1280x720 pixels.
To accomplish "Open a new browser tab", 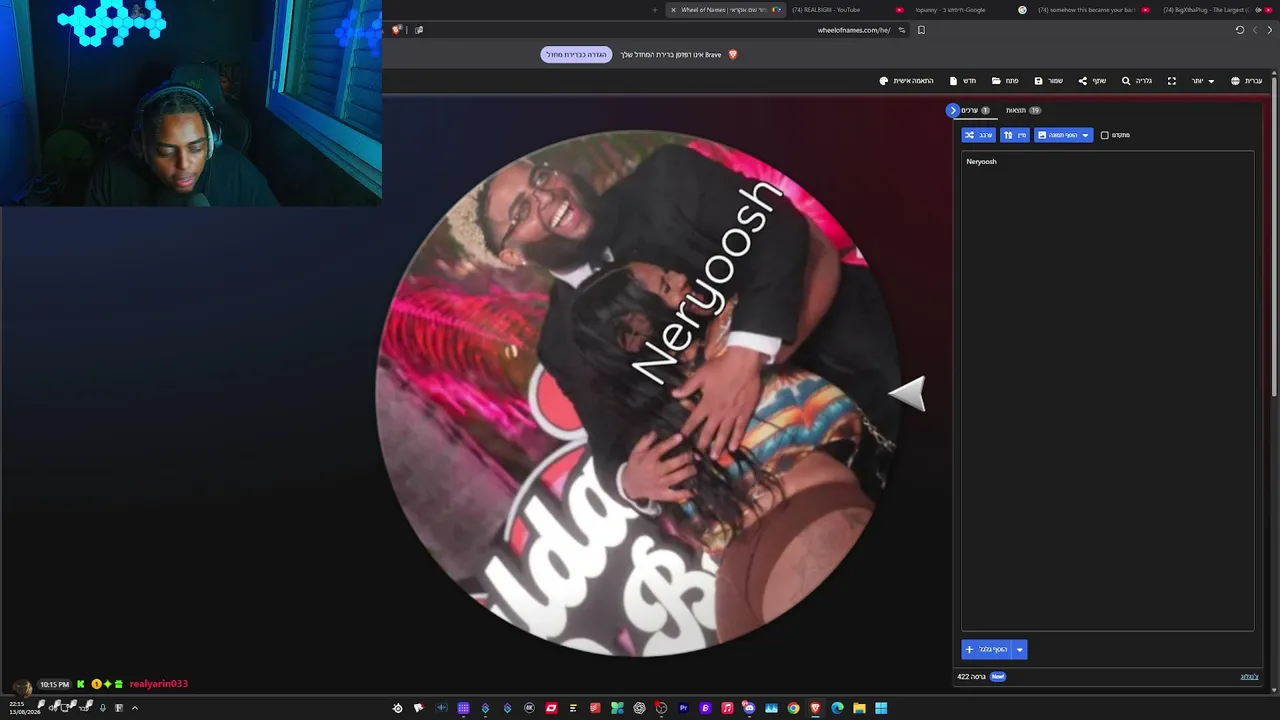I will click(655, 10).
